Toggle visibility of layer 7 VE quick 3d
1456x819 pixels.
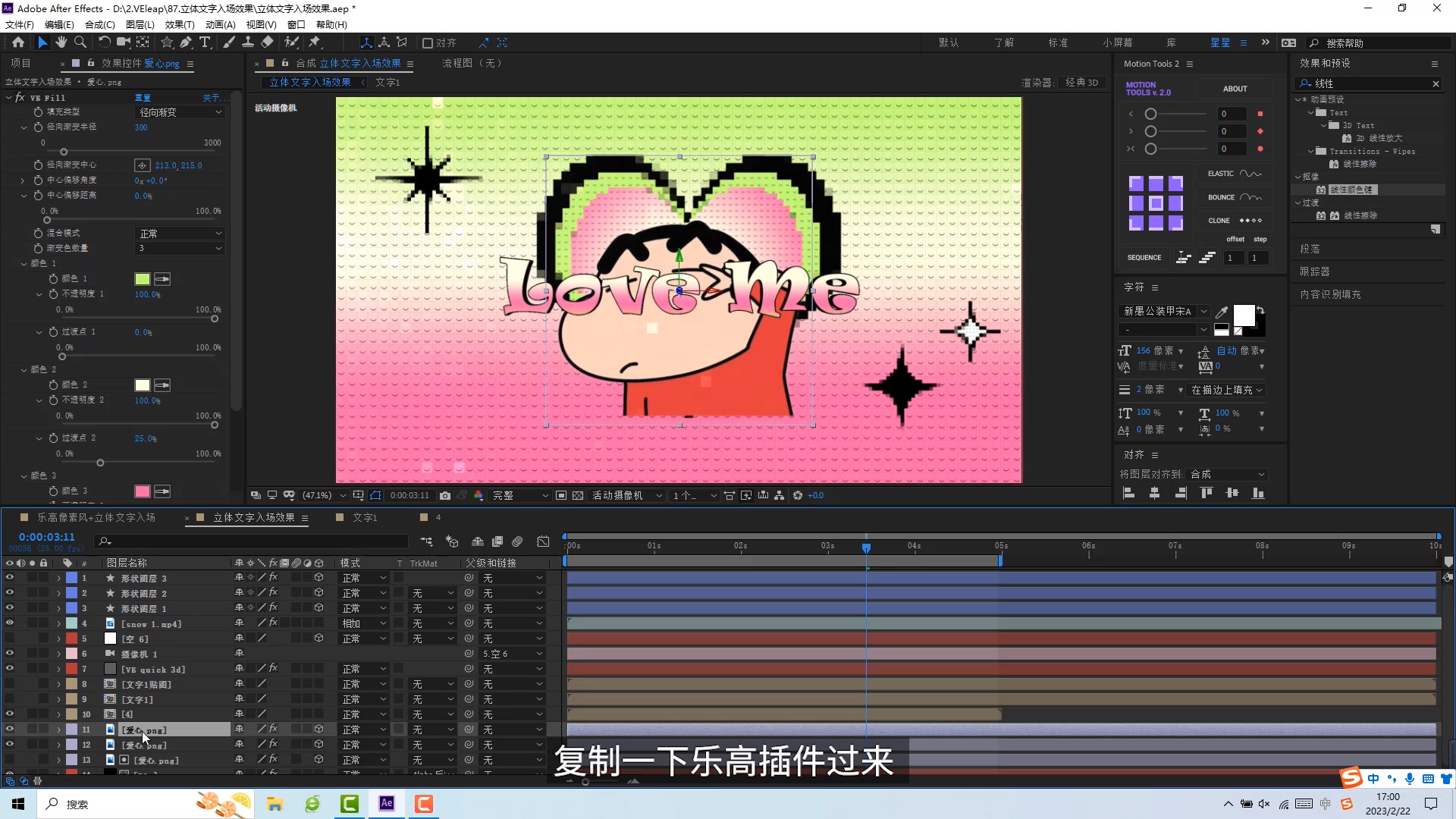10,669
